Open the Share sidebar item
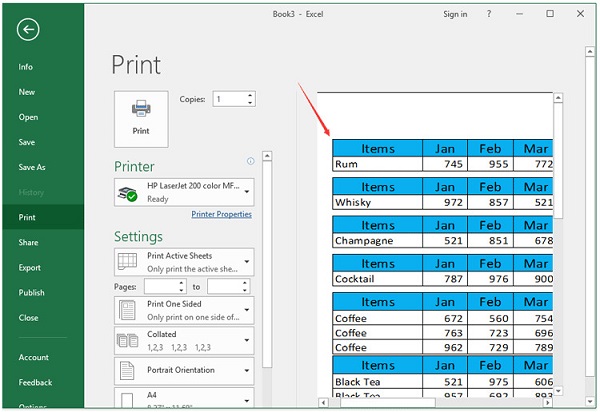 28,243
